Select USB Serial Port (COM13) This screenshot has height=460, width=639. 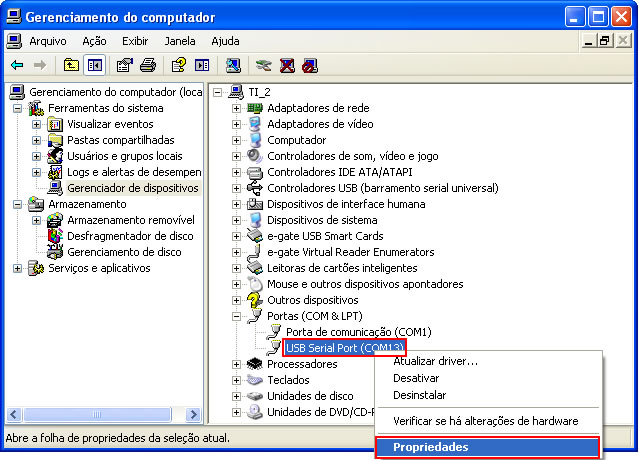click(345, 348)
